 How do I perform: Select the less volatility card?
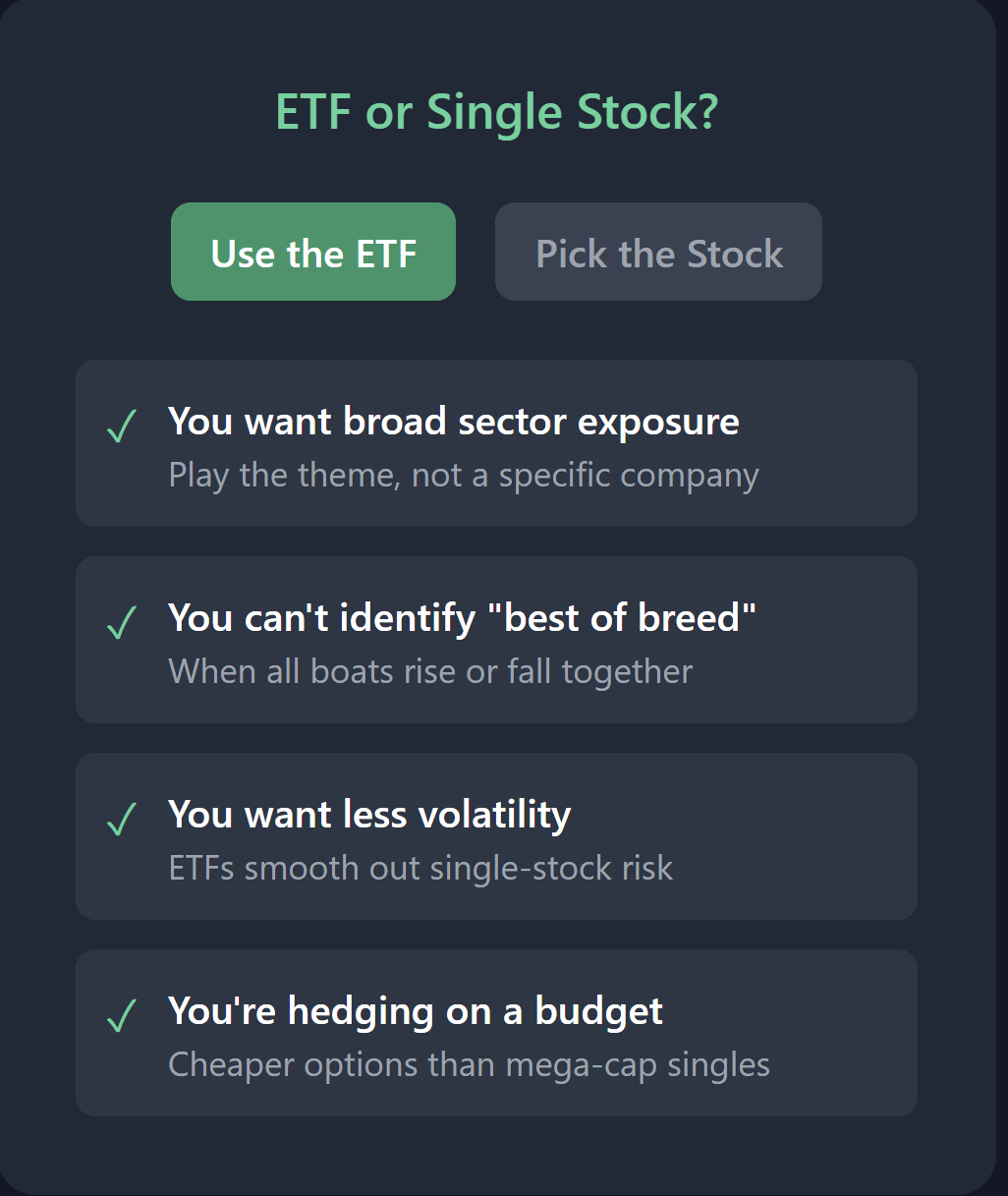[496, 836]
